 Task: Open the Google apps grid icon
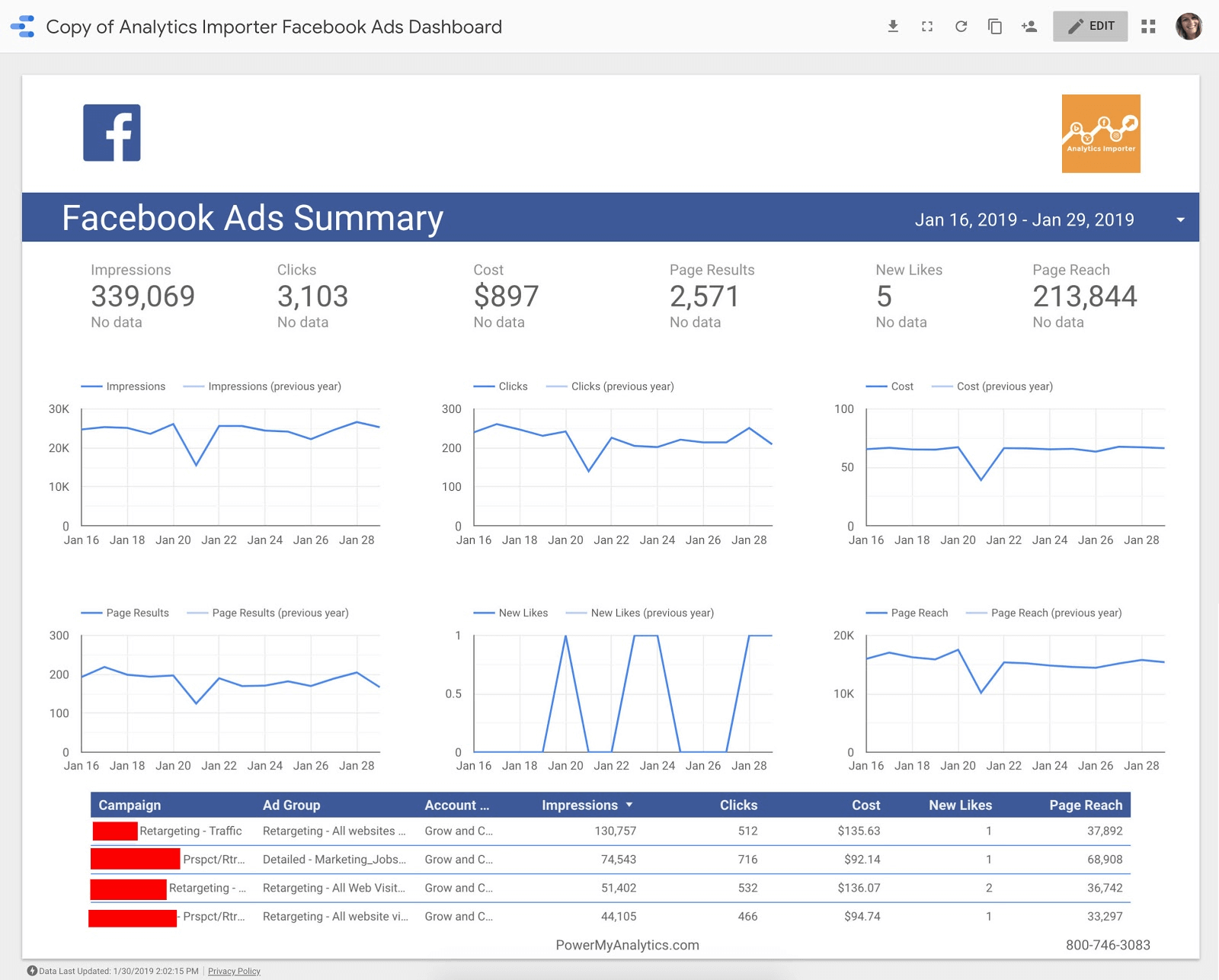click(x=1148, y=27)
